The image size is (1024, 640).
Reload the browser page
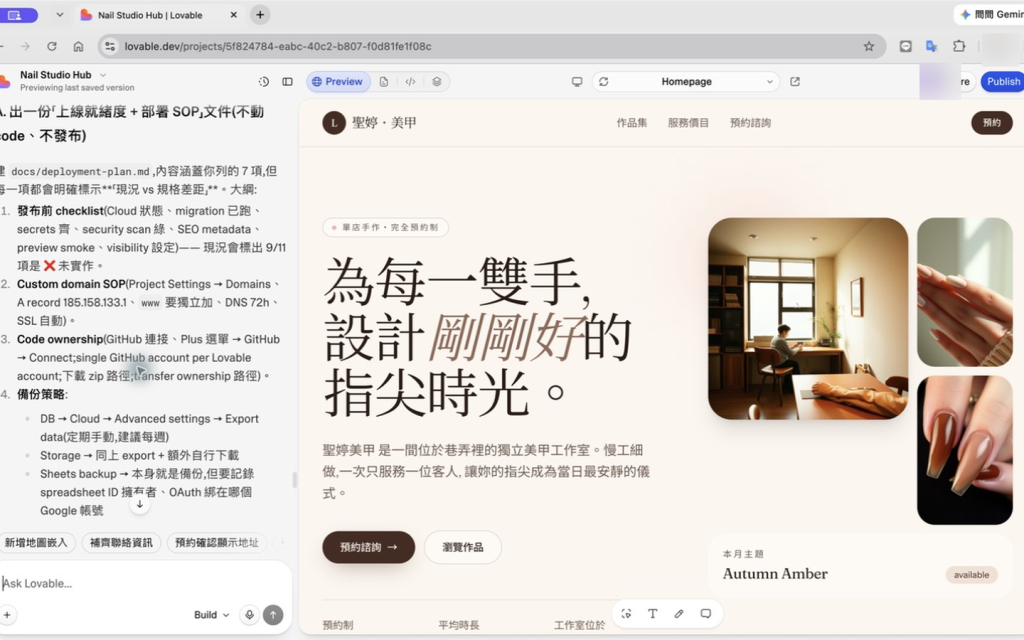pyautogui.click(x=52, y=46)
